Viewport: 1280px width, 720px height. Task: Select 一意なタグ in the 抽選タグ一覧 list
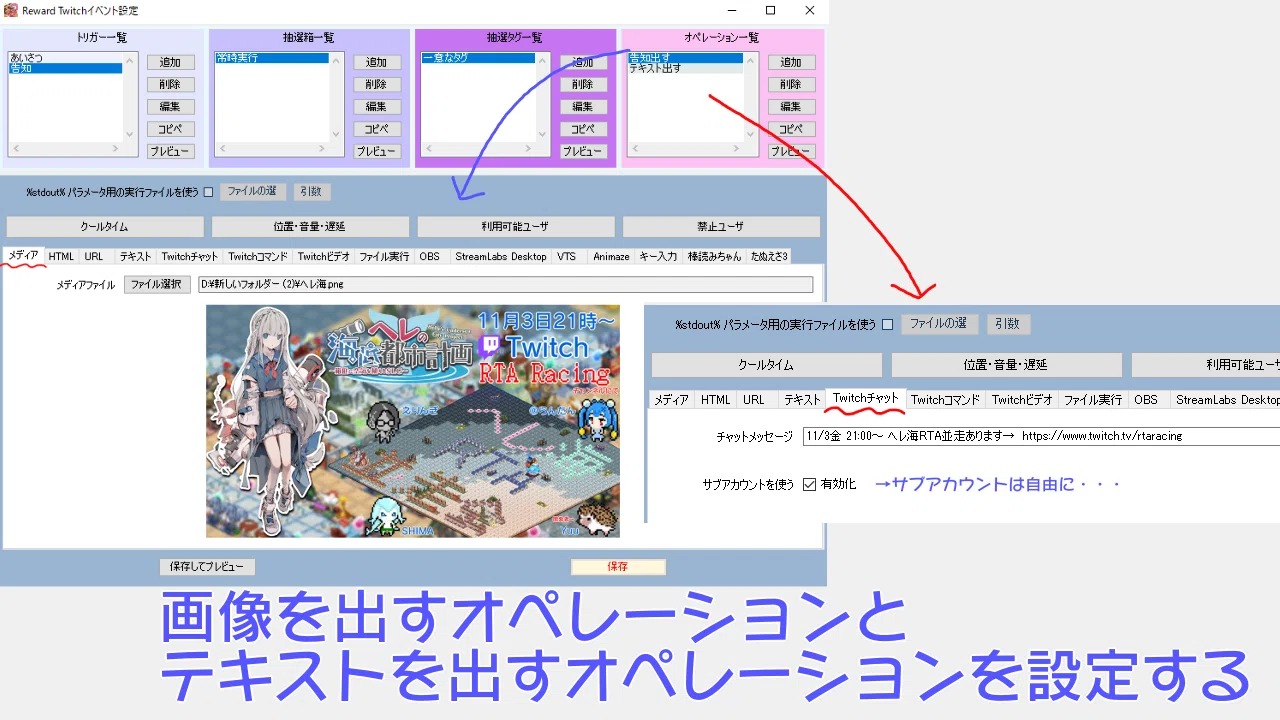(x=478, y=58)
